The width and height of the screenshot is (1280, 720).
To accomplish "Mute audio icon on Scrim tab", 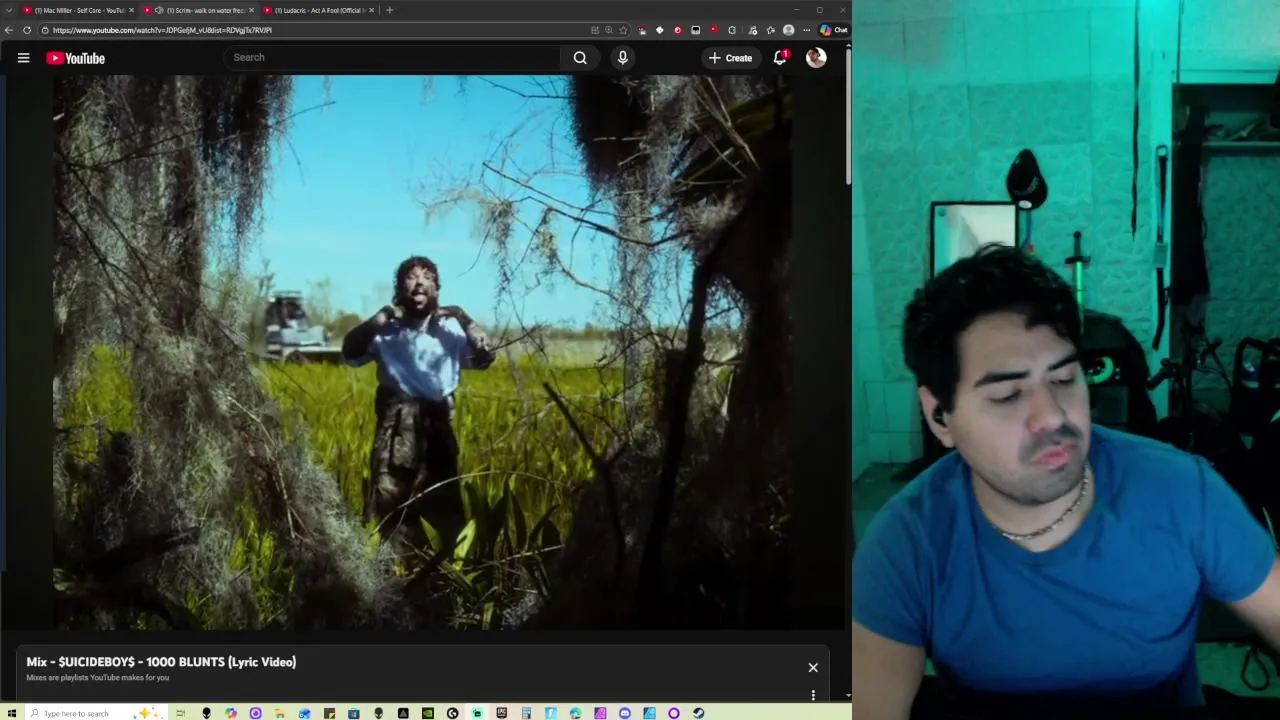I will click(159, 10).
